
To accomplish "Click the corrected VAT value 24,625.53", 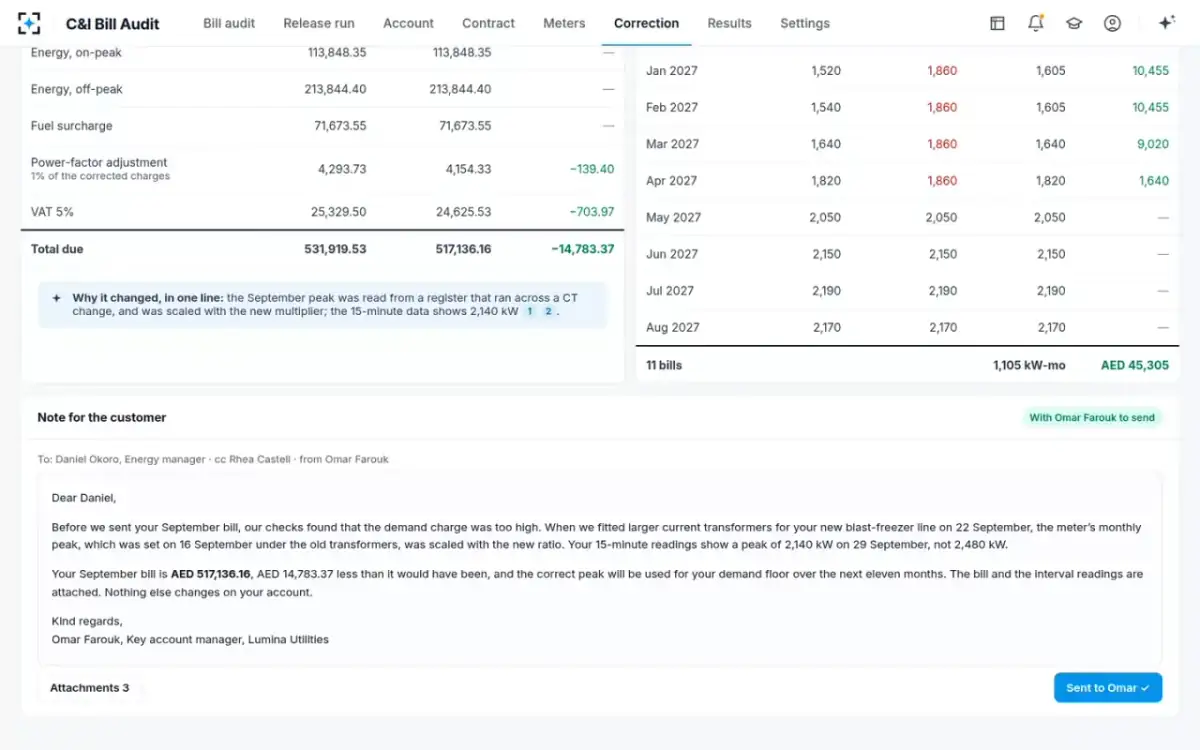I will pos(465,212).
